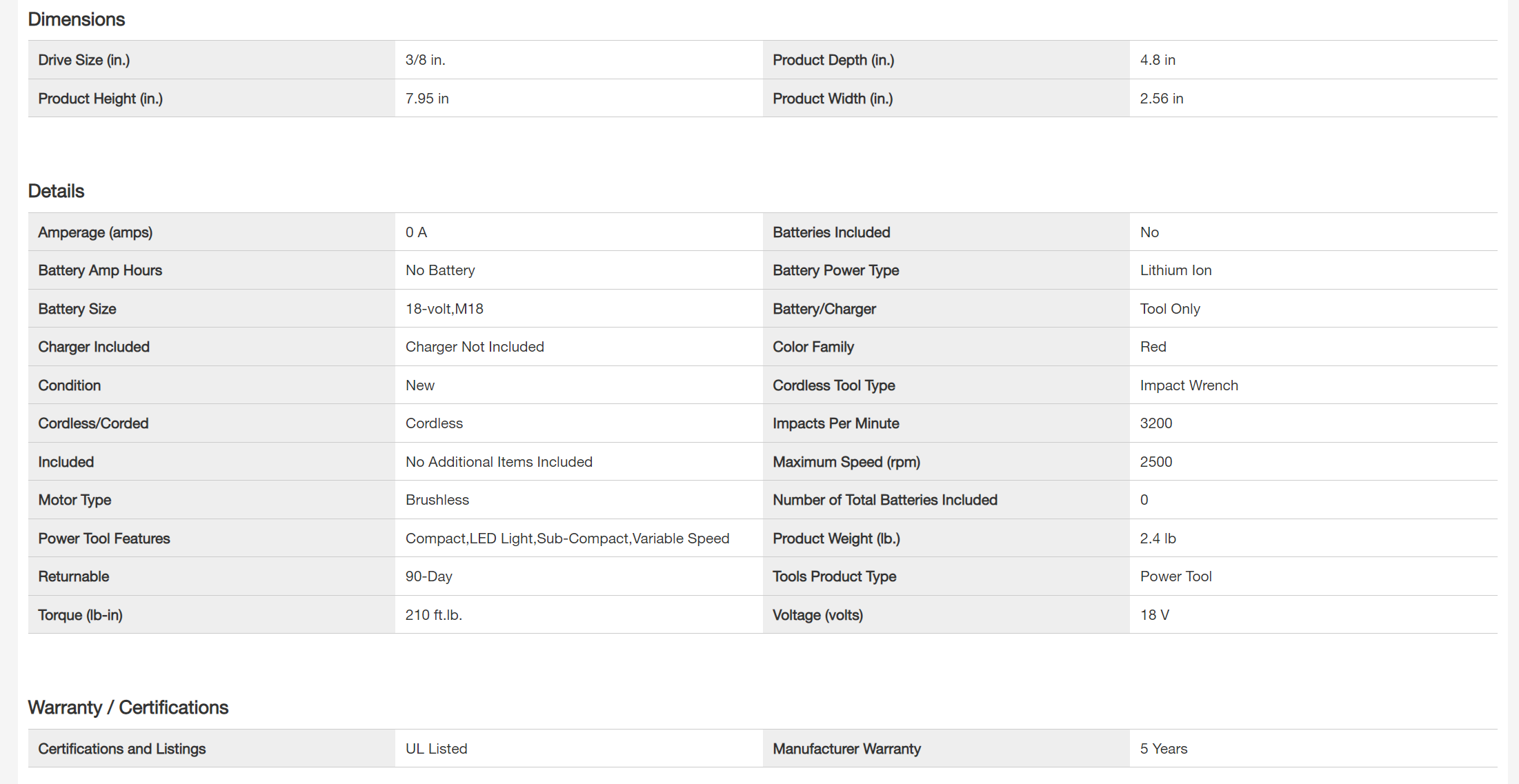Select the 18-volt,M18 battery size value

[444, 309]
